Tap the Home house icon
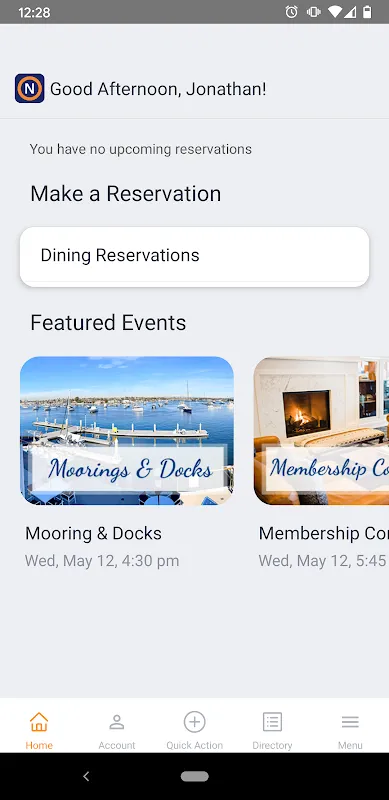The image size is (389, 800). coord(39,721)
